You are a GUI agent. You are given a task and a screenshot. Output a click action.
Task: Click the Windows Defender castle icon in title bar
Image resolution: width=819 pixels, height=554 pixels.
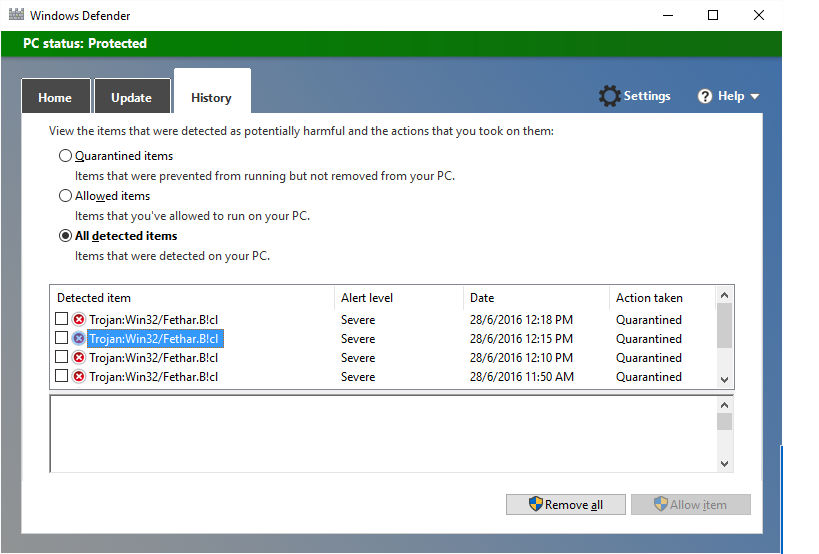click(x=17, y=15)
